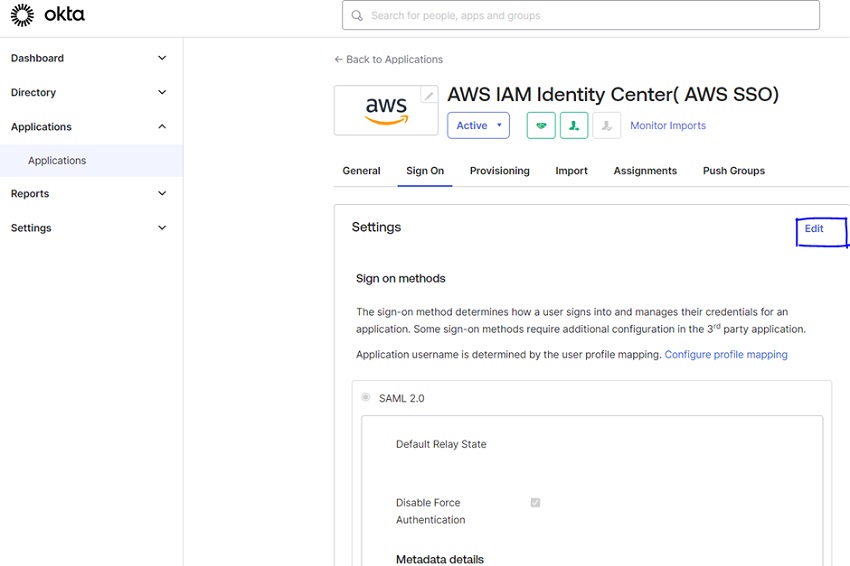
Task: Open the Push Groups tab
Action: click(x=733, y=171)
